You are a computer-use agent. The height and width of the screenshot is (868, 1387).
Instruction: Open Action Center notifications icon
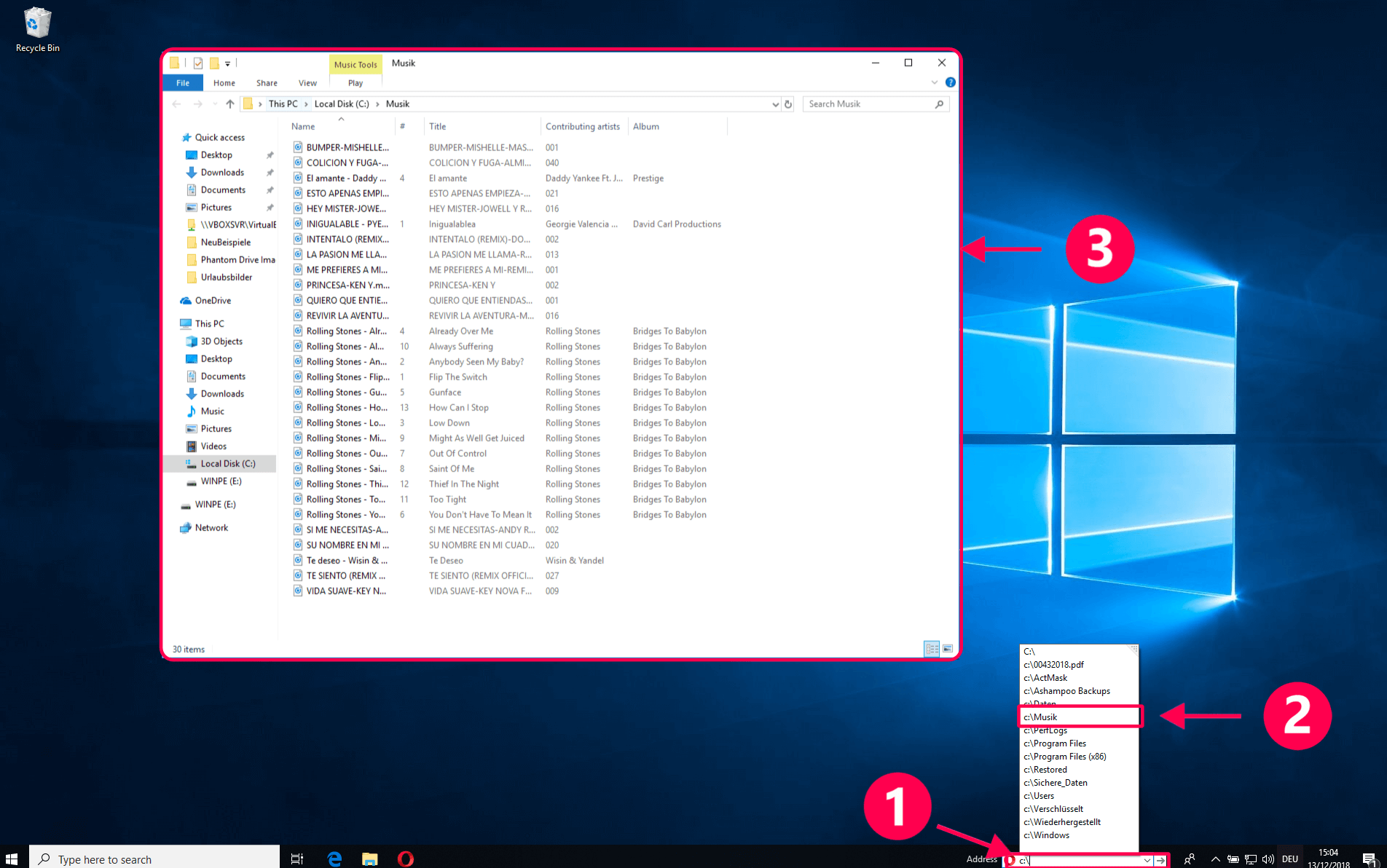[1369, 859]
